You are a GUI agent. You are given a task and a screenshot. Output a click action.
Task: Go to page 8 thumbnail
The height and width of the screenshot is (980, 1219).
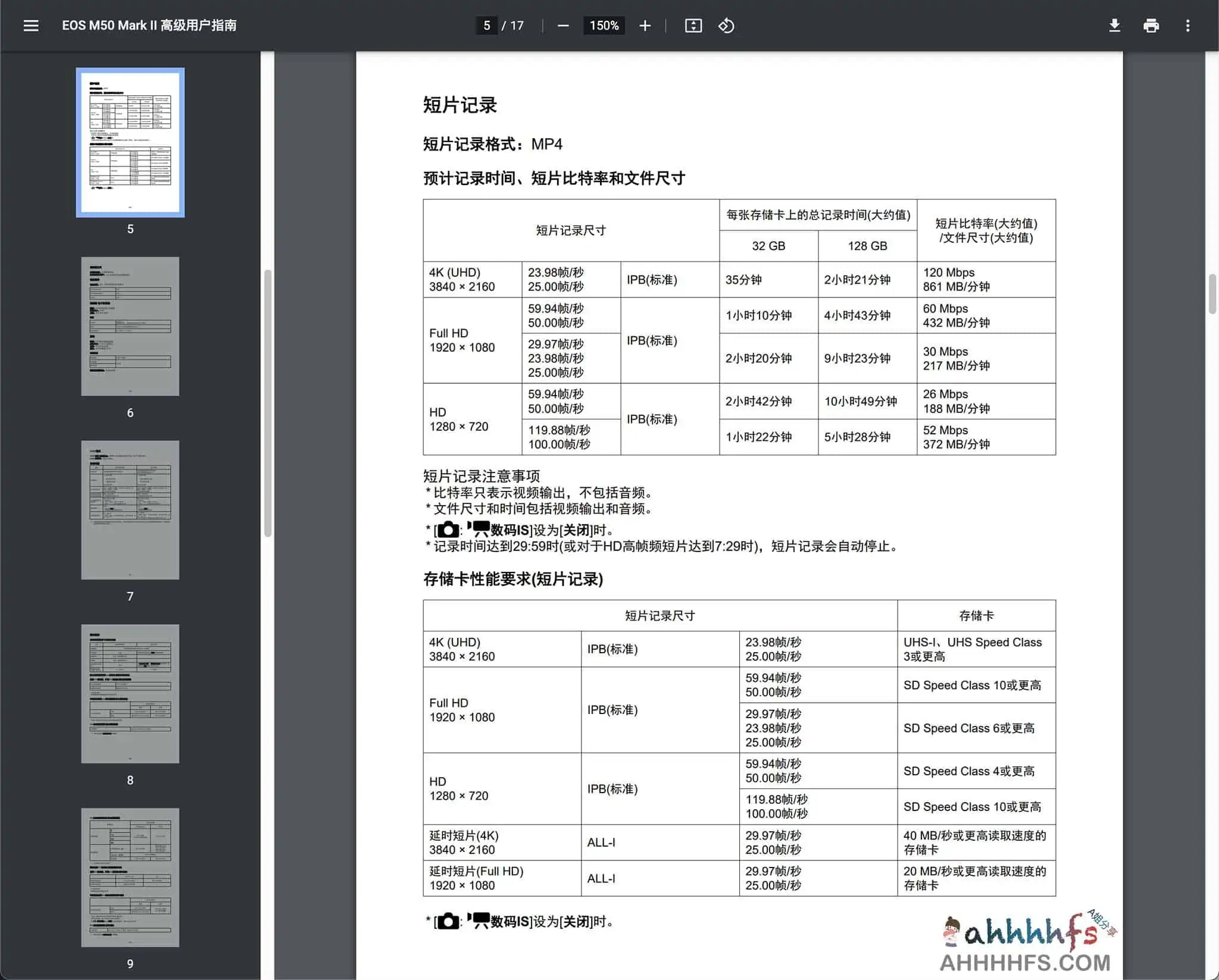coord(130,694)
